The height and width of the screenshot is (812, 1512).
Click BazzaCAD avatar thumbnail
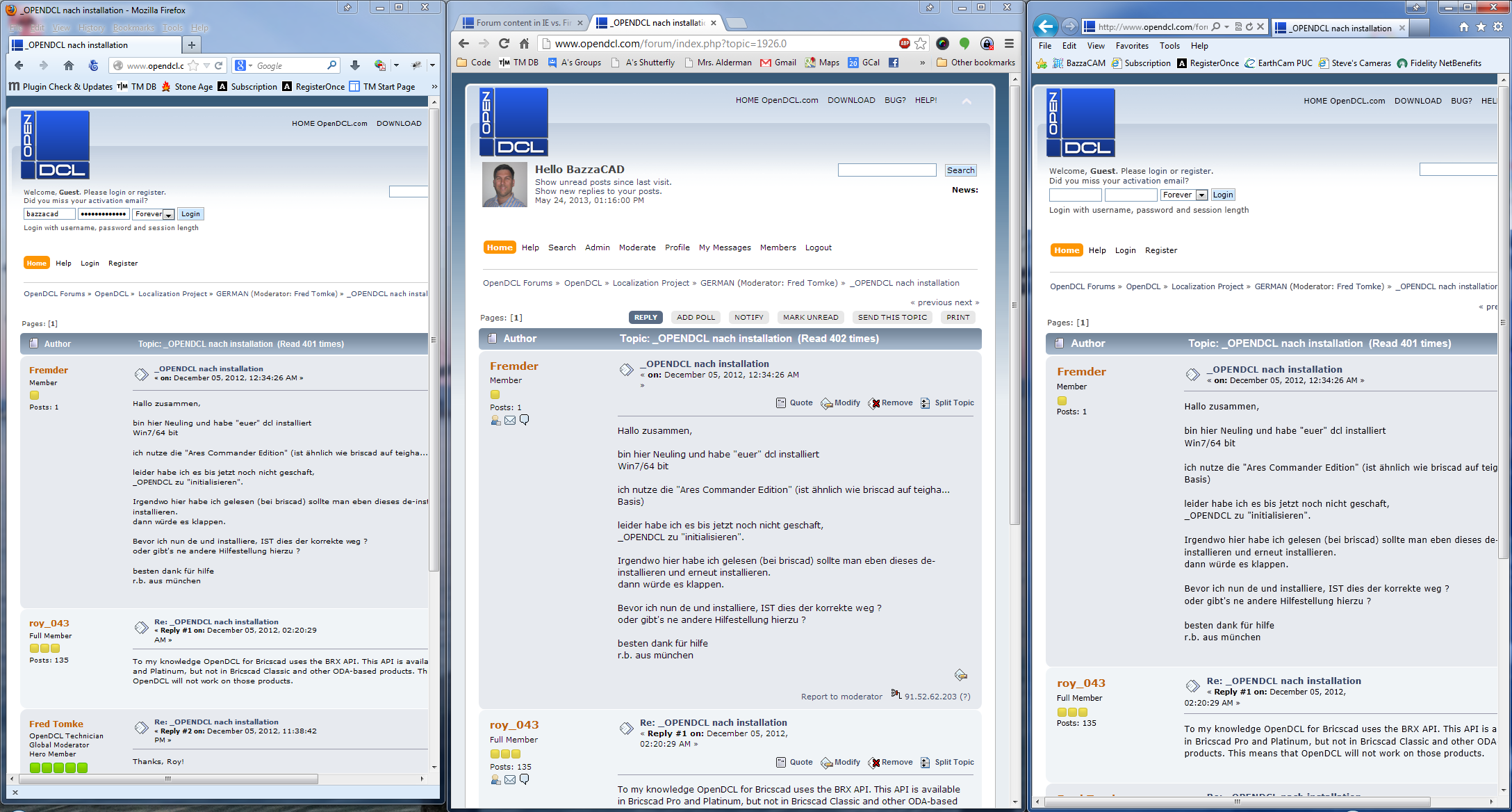pyautogui.click(x=504, y=185)
